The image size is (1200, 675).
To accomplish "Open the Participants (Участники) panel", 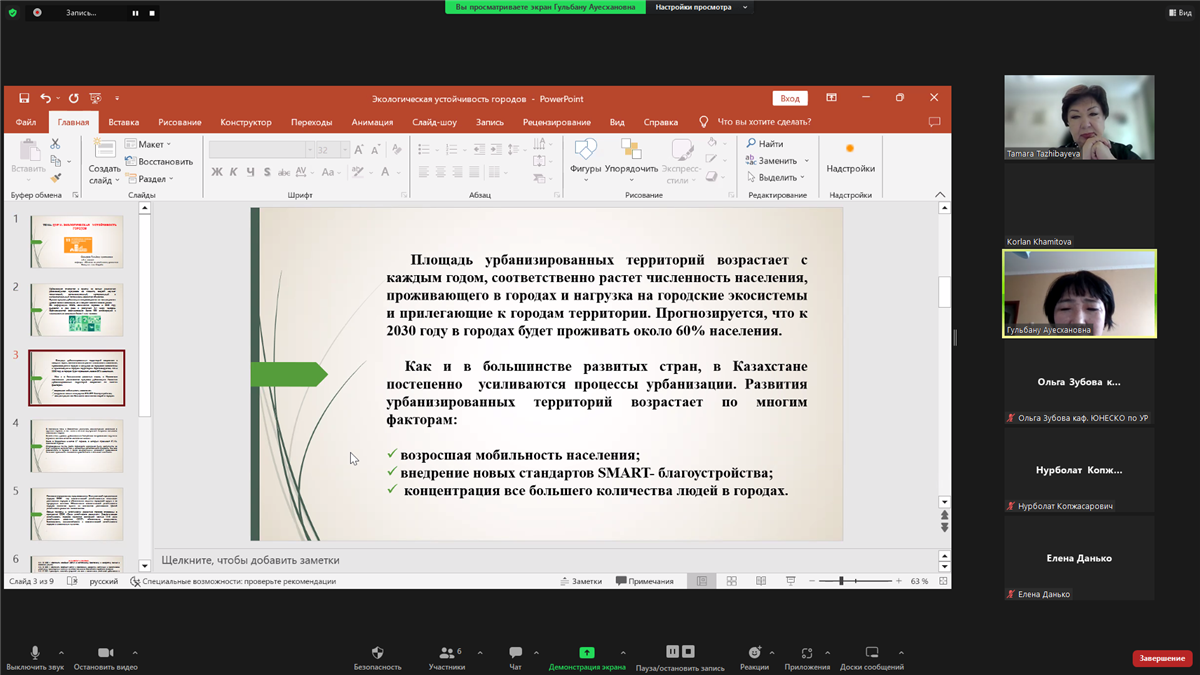I will point(446,658).
